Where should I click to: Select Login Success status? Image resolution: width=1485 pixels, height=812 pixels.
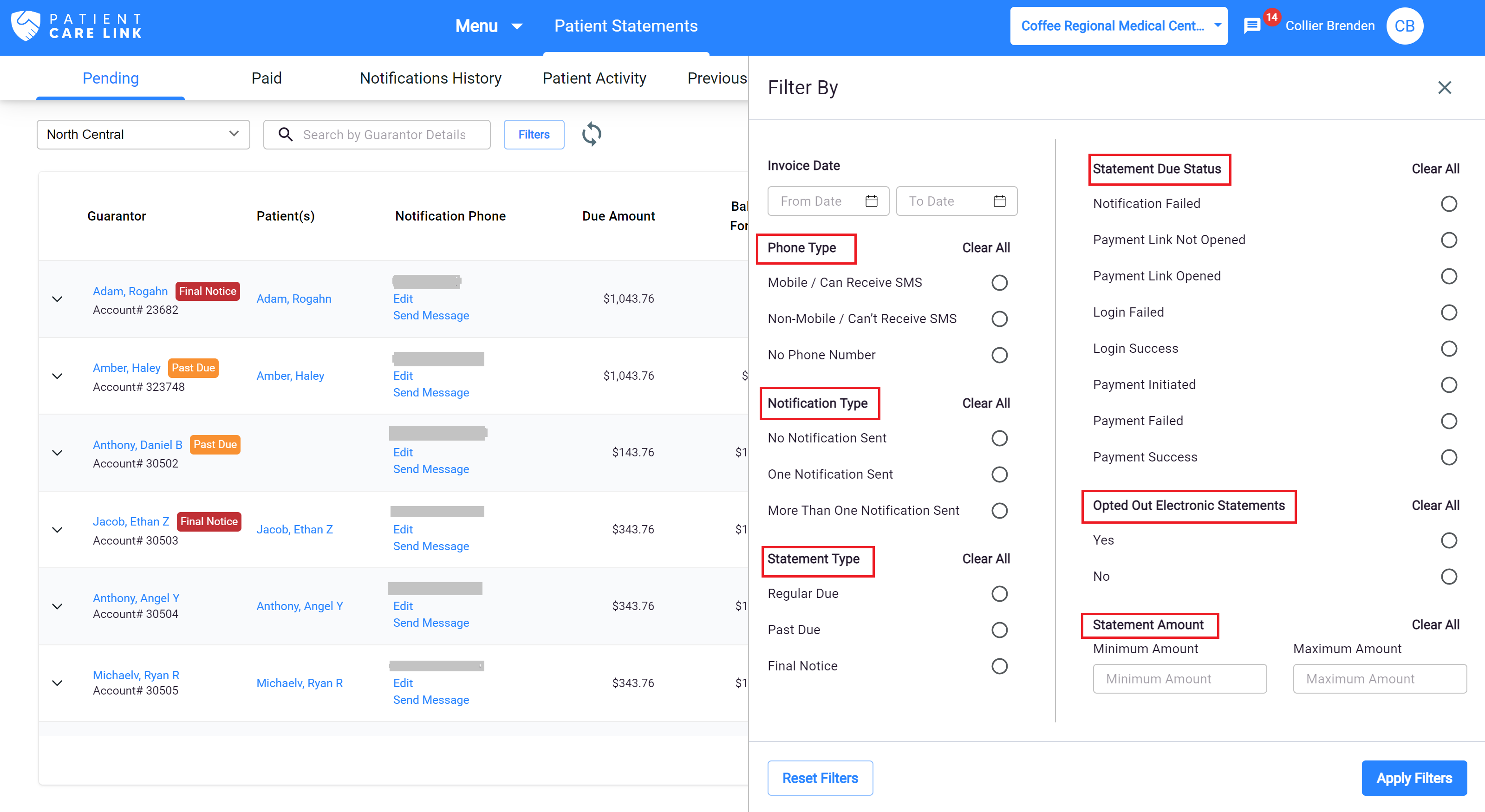pos(1449,349)
